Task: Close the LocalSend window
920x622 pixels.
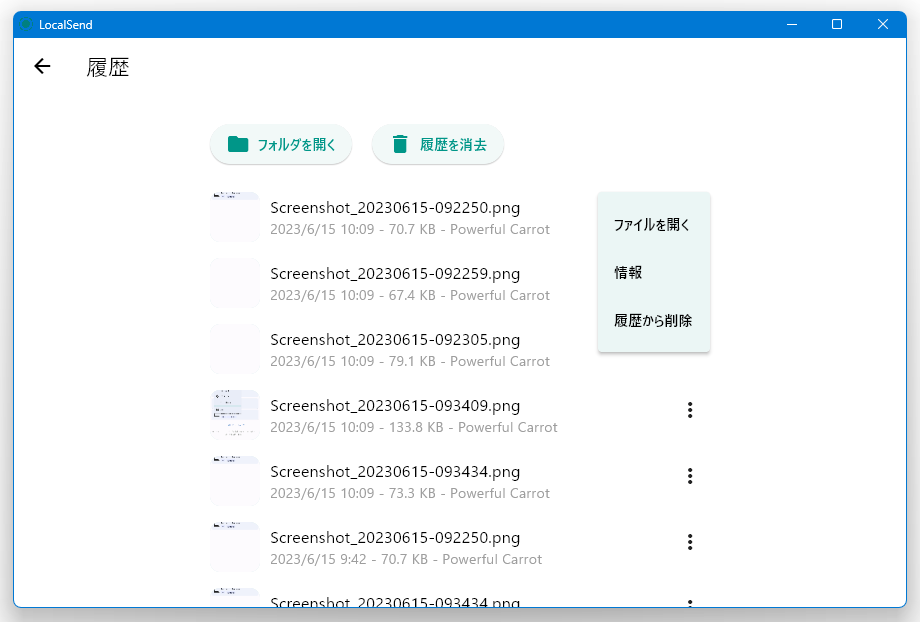Action: click(x=882, y=25)
